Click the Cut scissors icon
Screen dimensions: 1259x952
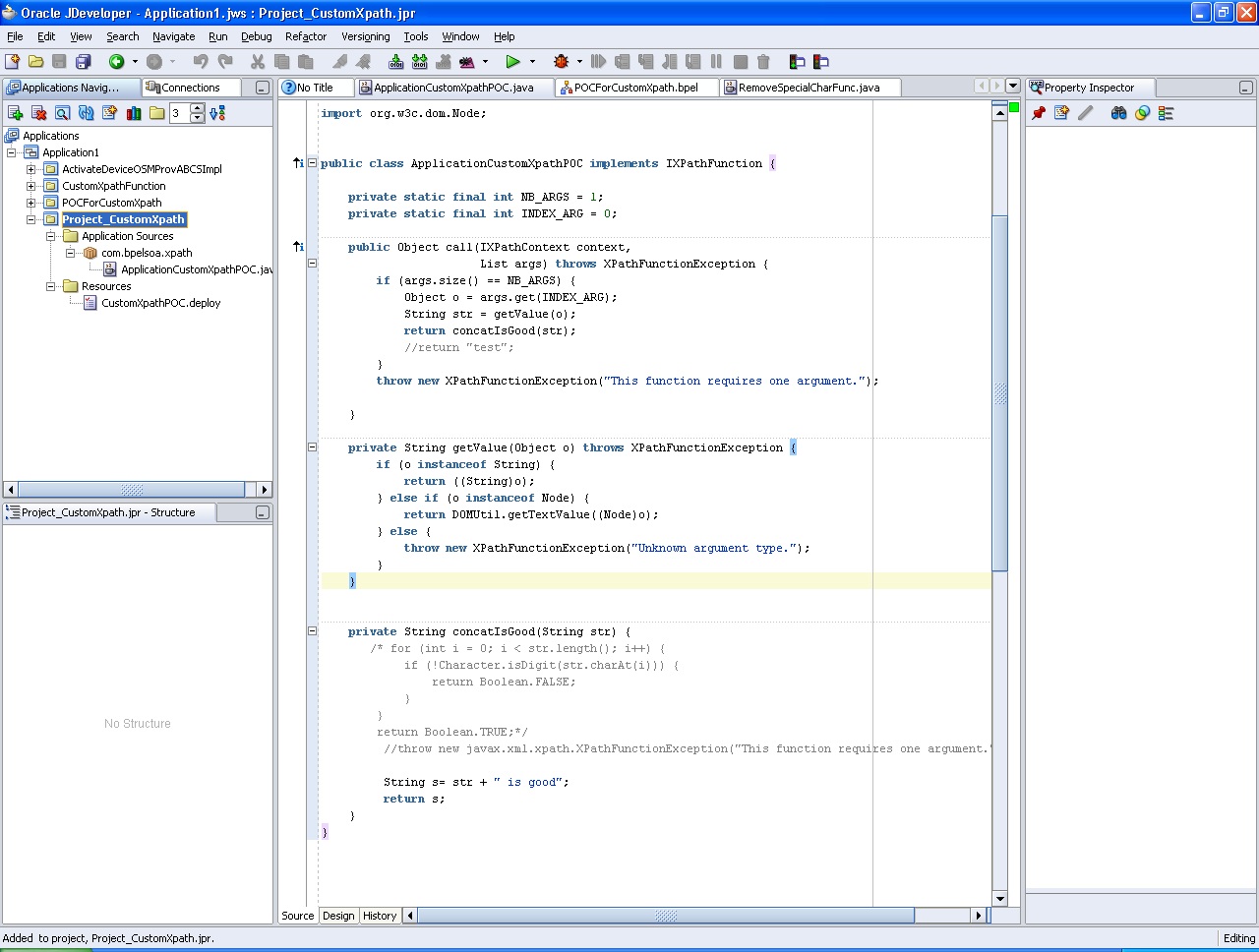(258, 61)
